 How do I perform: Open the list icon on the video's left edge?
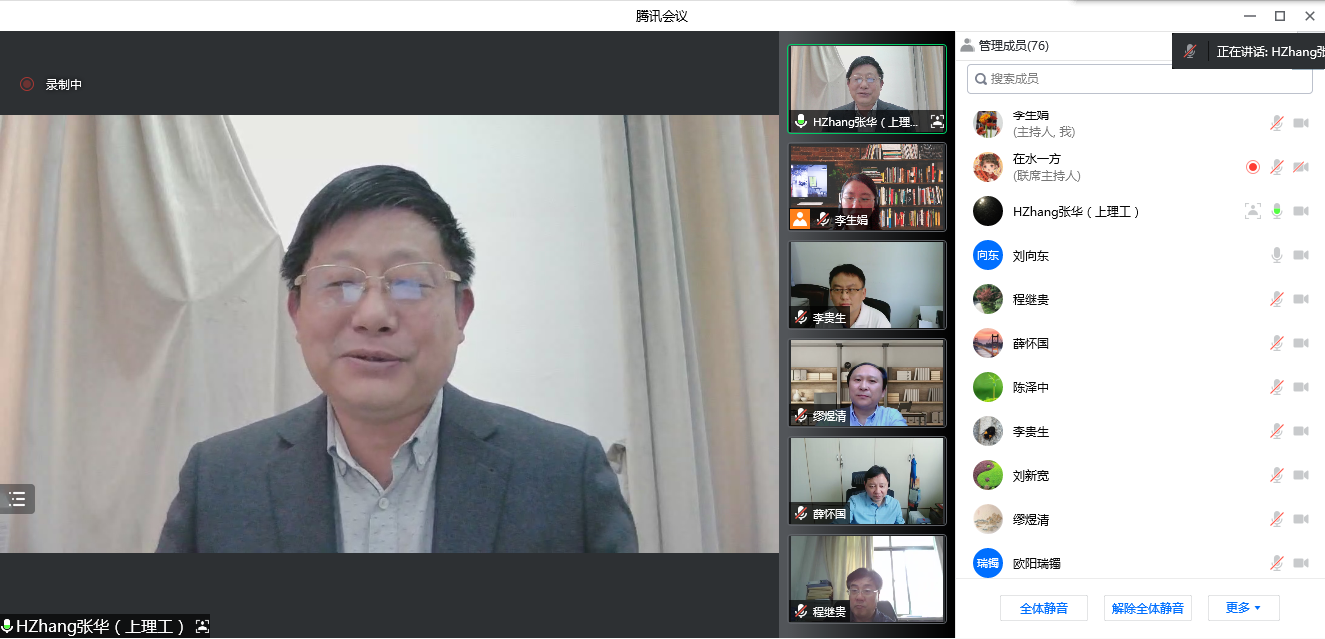pos(17,499)
